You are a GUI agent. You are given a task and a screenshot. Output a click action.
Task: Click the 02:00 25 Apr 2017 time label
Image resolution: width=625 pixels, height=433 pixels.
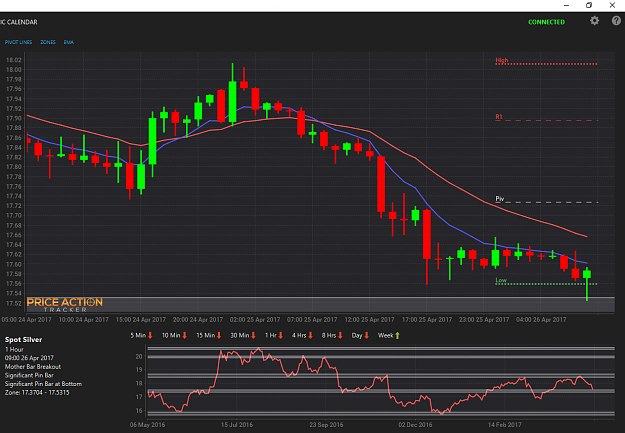(255, 320)
